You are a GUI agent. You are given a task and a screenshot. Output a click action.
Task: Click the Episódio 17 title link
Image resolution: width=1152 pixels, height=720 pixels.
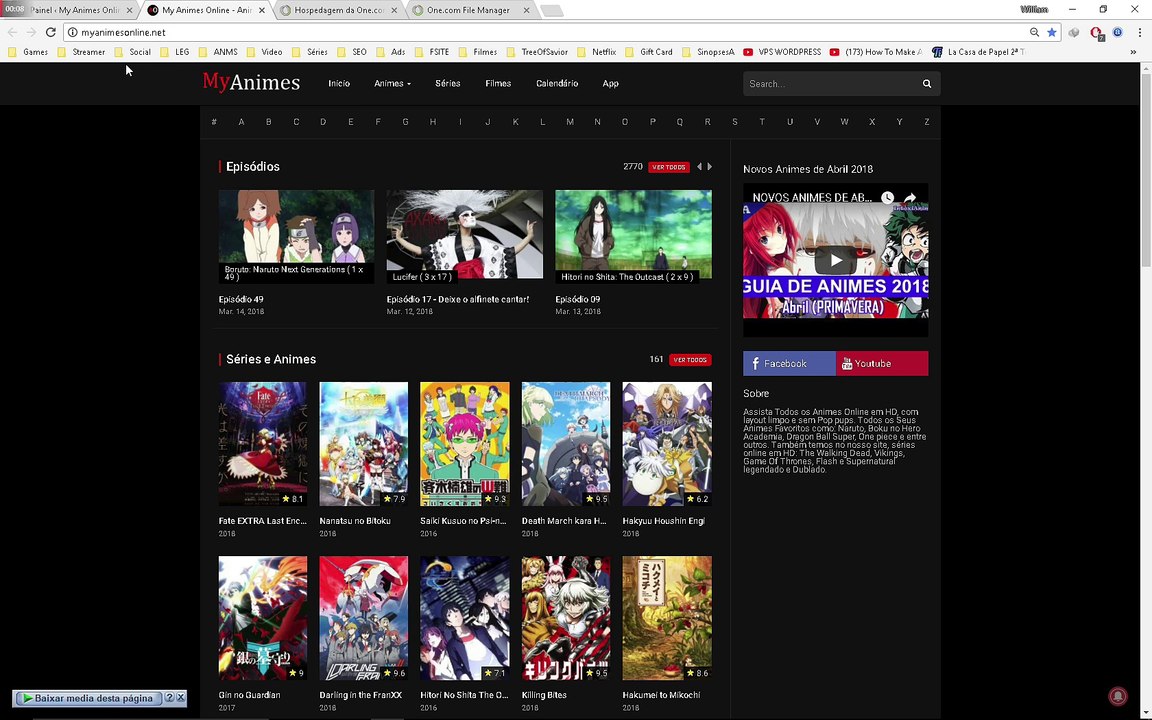tap(458, 300)
